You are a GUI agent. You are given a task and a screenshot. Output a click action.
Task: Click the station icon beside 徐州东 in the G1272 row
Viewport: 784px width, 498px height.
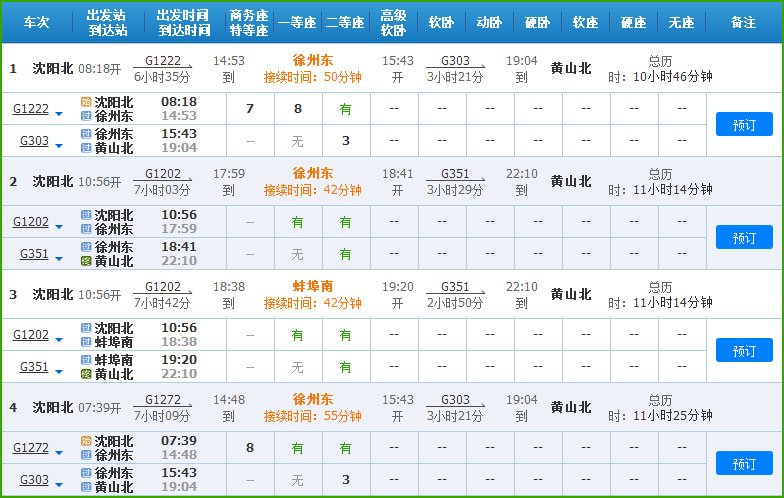[x=86, y=455]
